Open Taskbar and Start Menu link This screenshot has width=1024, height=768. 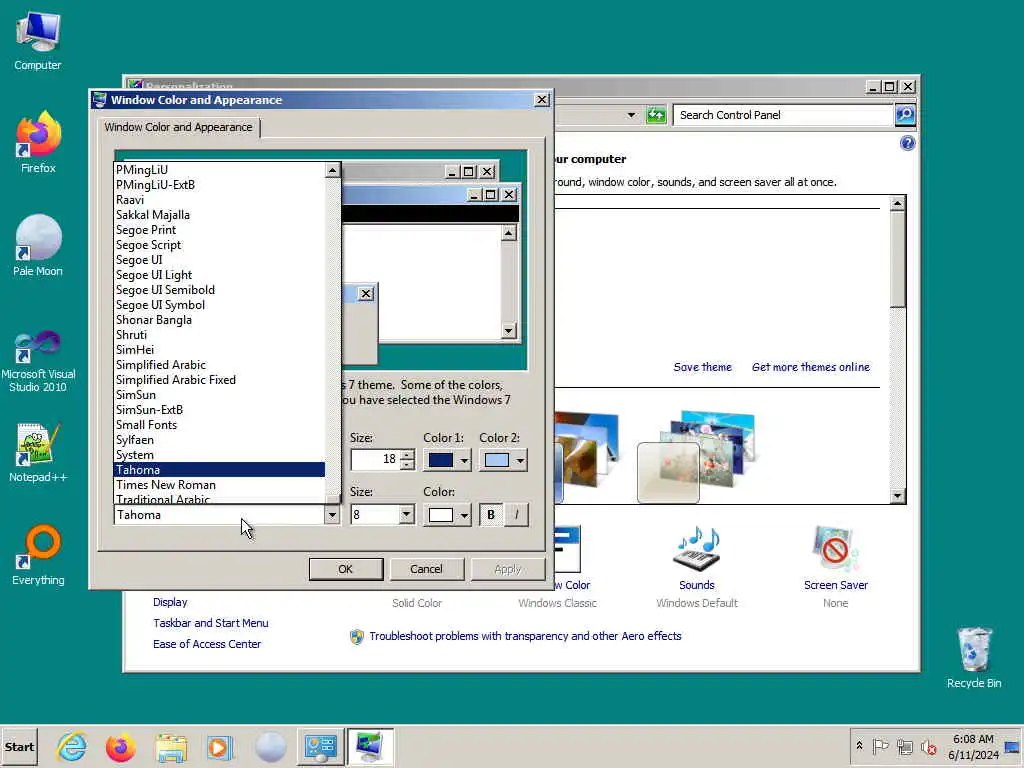pyautogui.click(x=210, y=623)
